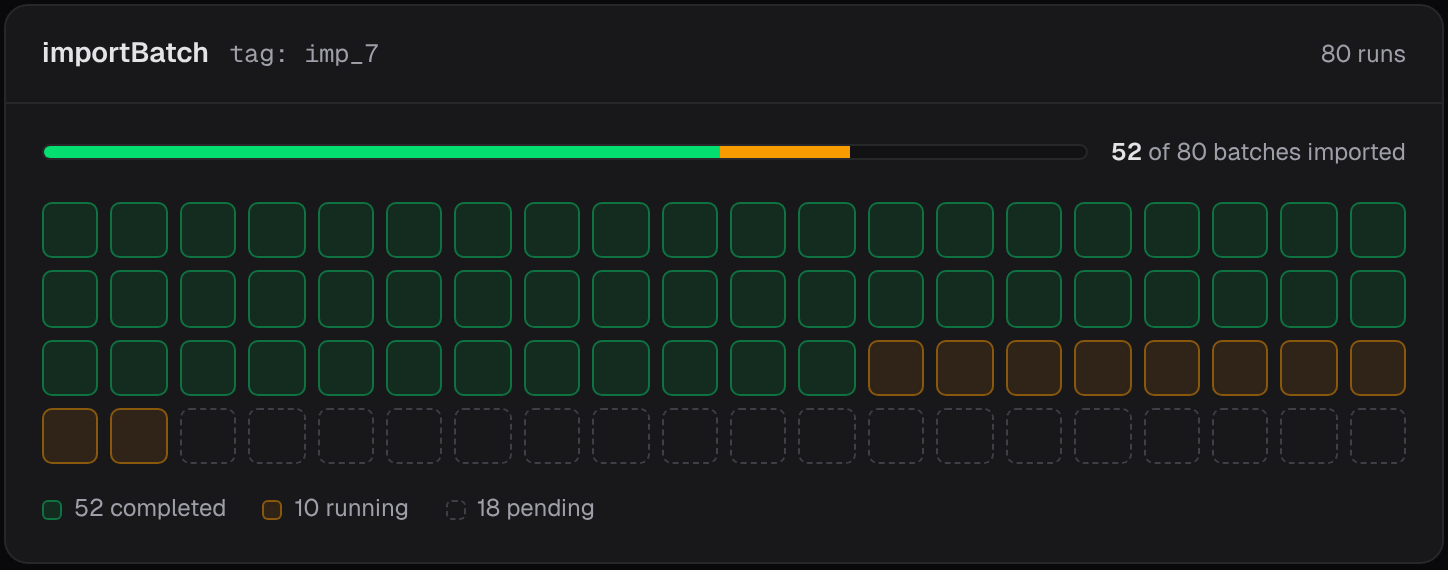Select the first orange running square after the green ones
This screenshot has width=1448, height=570.
click(x=896, y=368)
